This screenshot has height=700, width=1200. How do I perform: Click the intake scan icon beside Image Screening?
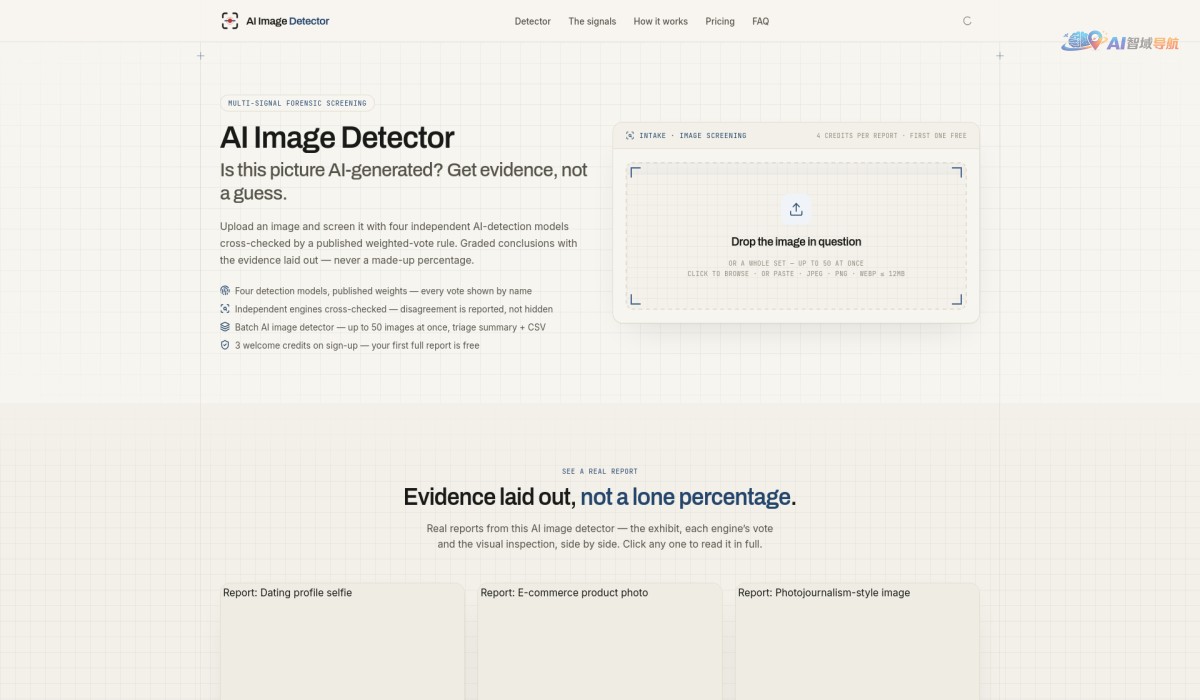pyautogui.click(x=630, y=135)
